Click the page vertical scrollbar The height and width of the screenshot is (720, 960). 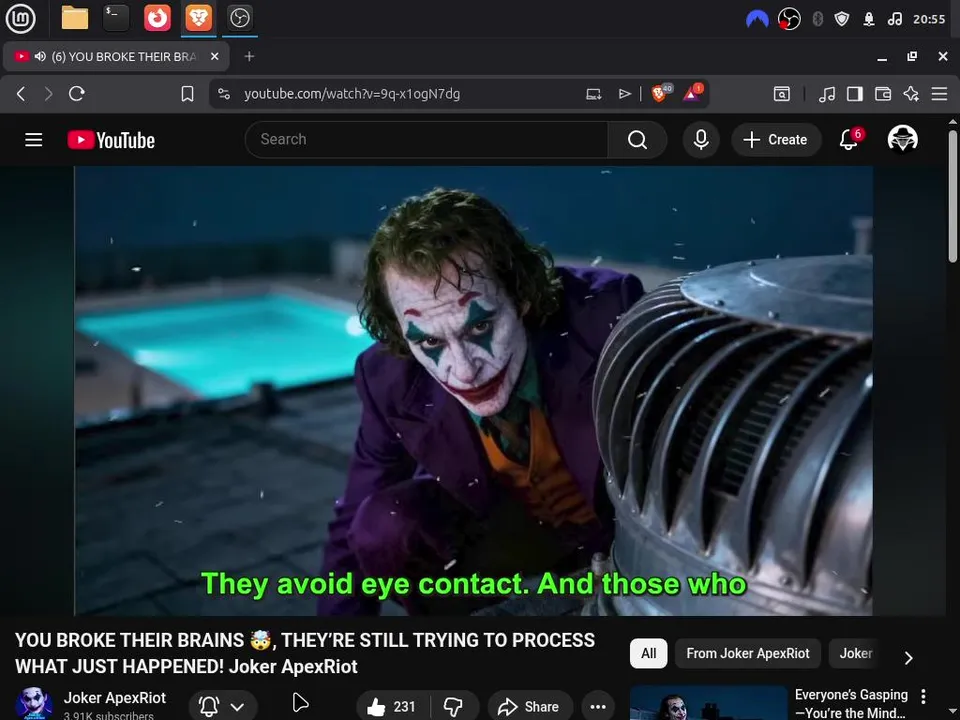click(x=953, y=195)
